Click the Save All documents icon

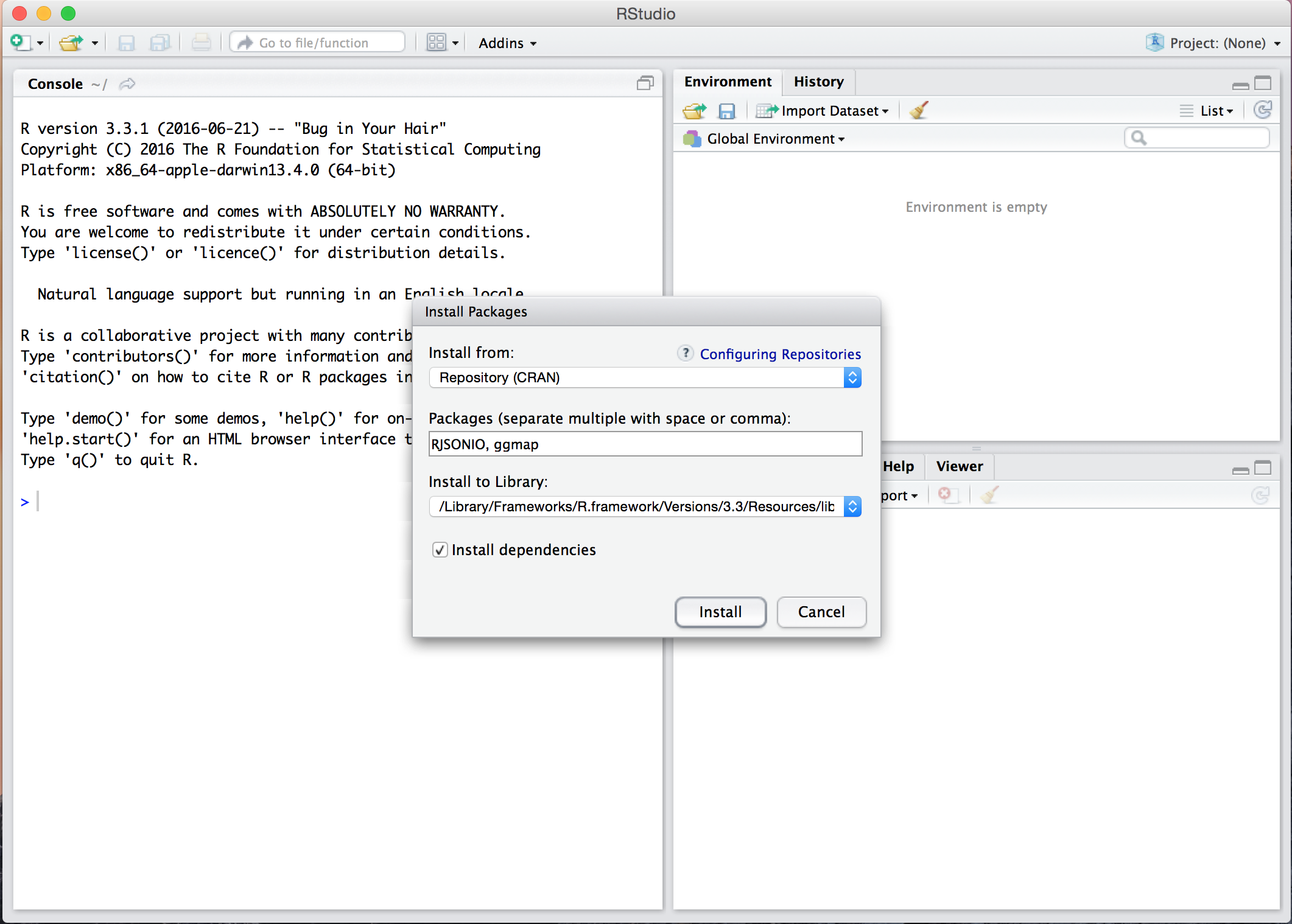click(160, 43)
